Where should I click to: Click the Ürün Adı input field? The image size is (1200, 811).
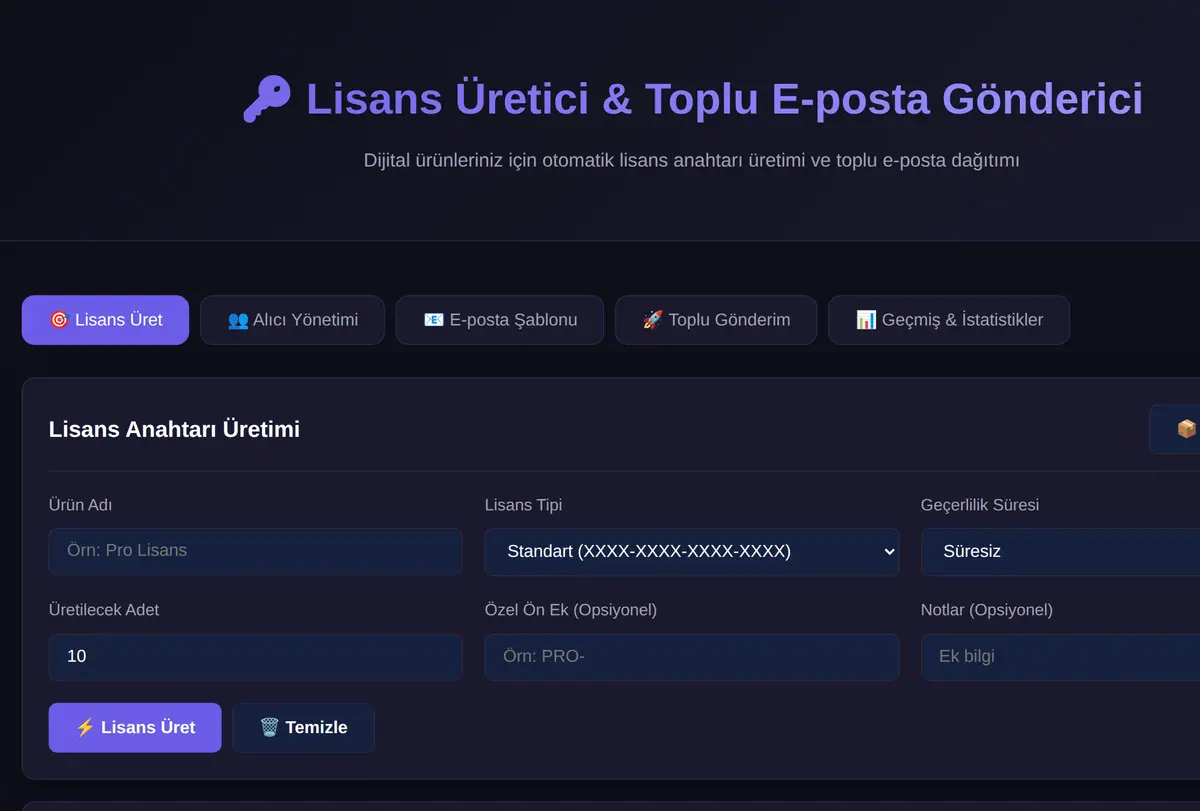click(255, 551)
